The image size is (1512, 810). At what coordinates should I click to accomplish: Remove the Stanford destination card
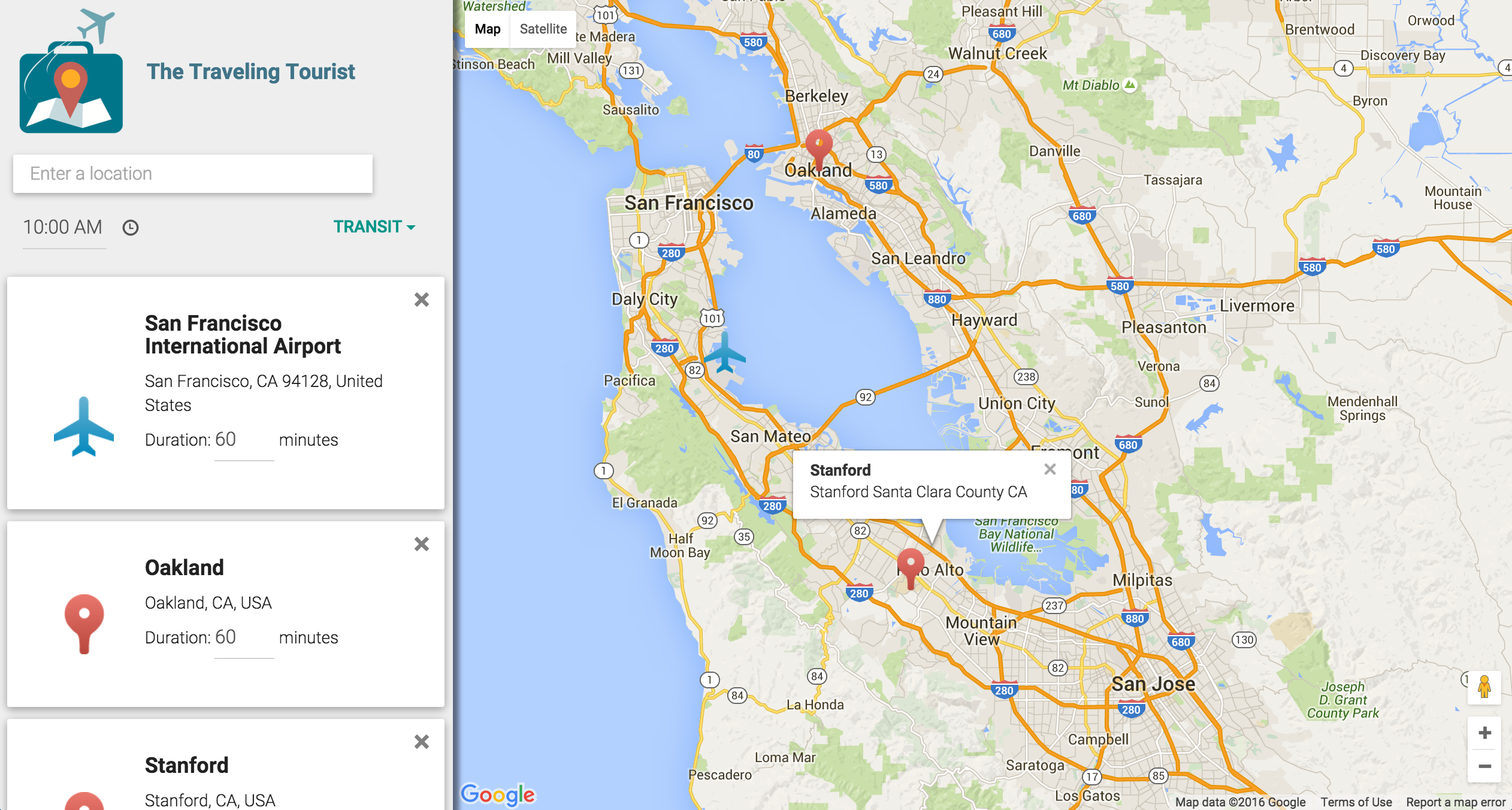[422, 742]
